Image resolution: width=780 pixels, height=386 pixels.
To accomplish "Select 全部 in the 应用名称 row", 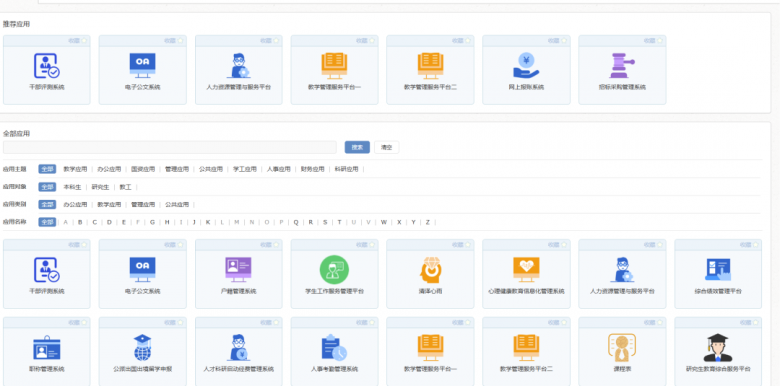I will pyautogui.click(x=47, y=222).
